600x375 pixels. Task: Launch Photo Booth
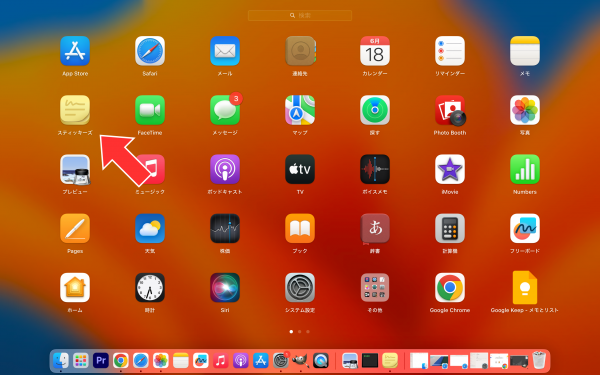click(x=450, y=110)
